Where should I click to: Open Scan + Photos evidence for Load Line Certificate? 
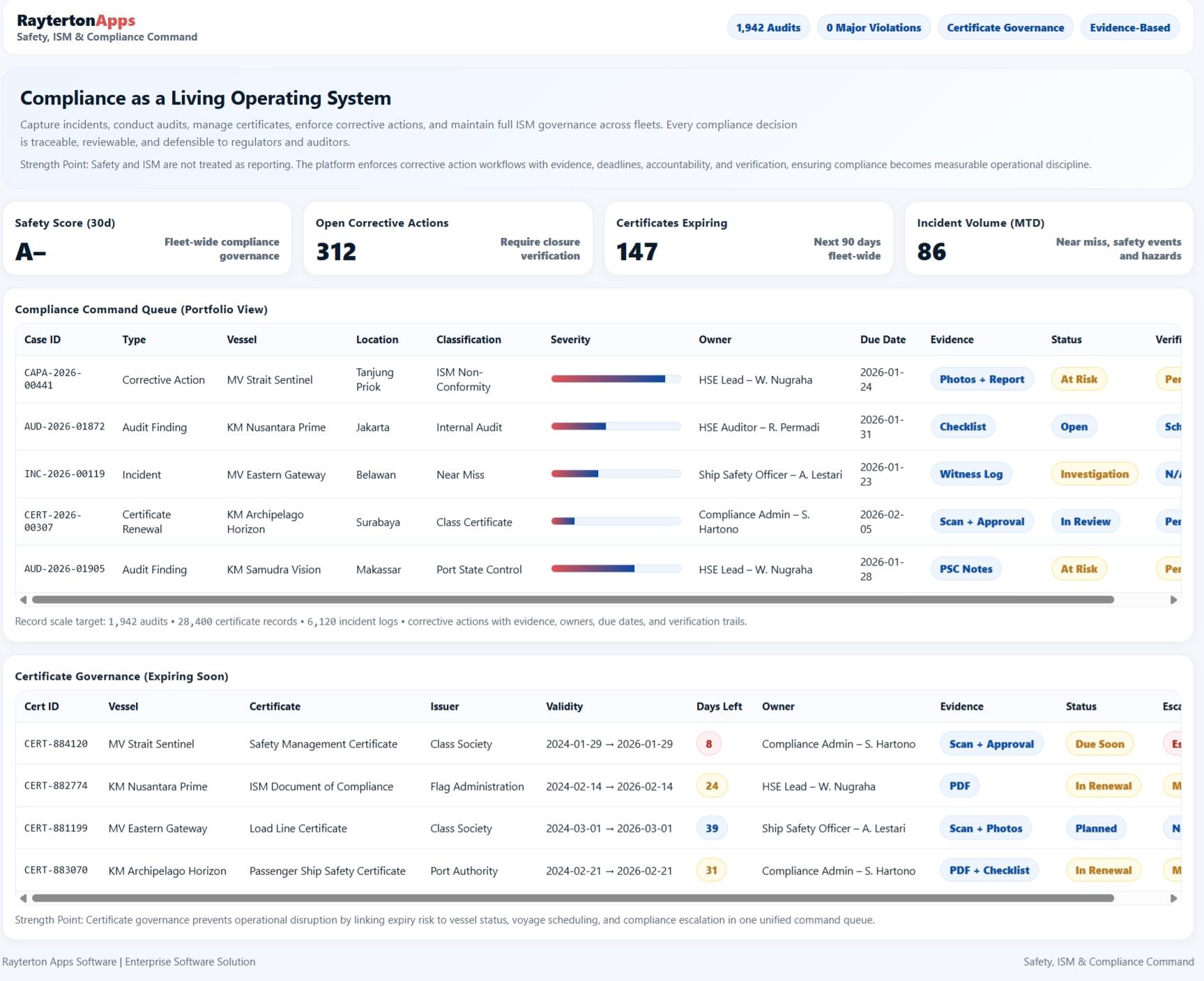click(985, 828)
